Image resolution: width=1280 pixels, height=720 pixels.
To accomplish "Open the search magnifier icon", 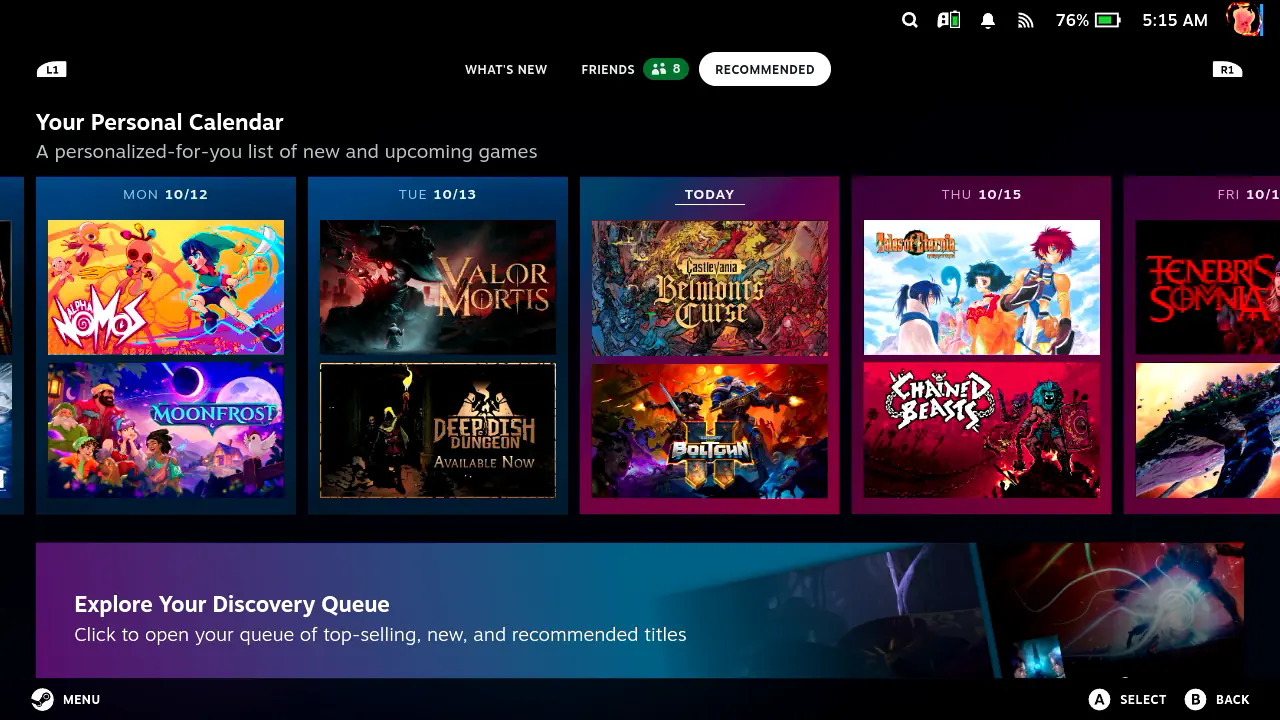I will (x=909, y=20).
